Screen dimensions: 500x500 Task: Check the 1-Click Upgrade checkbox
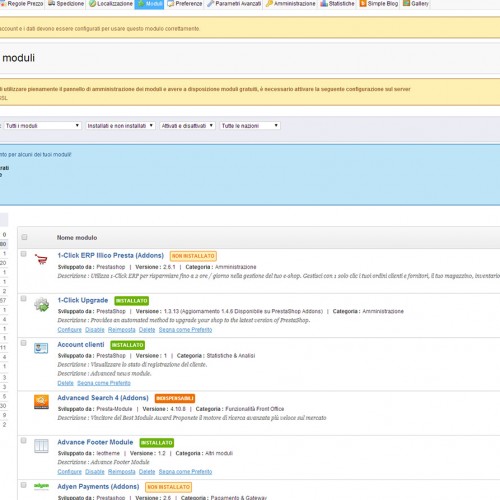coord(24,298)
